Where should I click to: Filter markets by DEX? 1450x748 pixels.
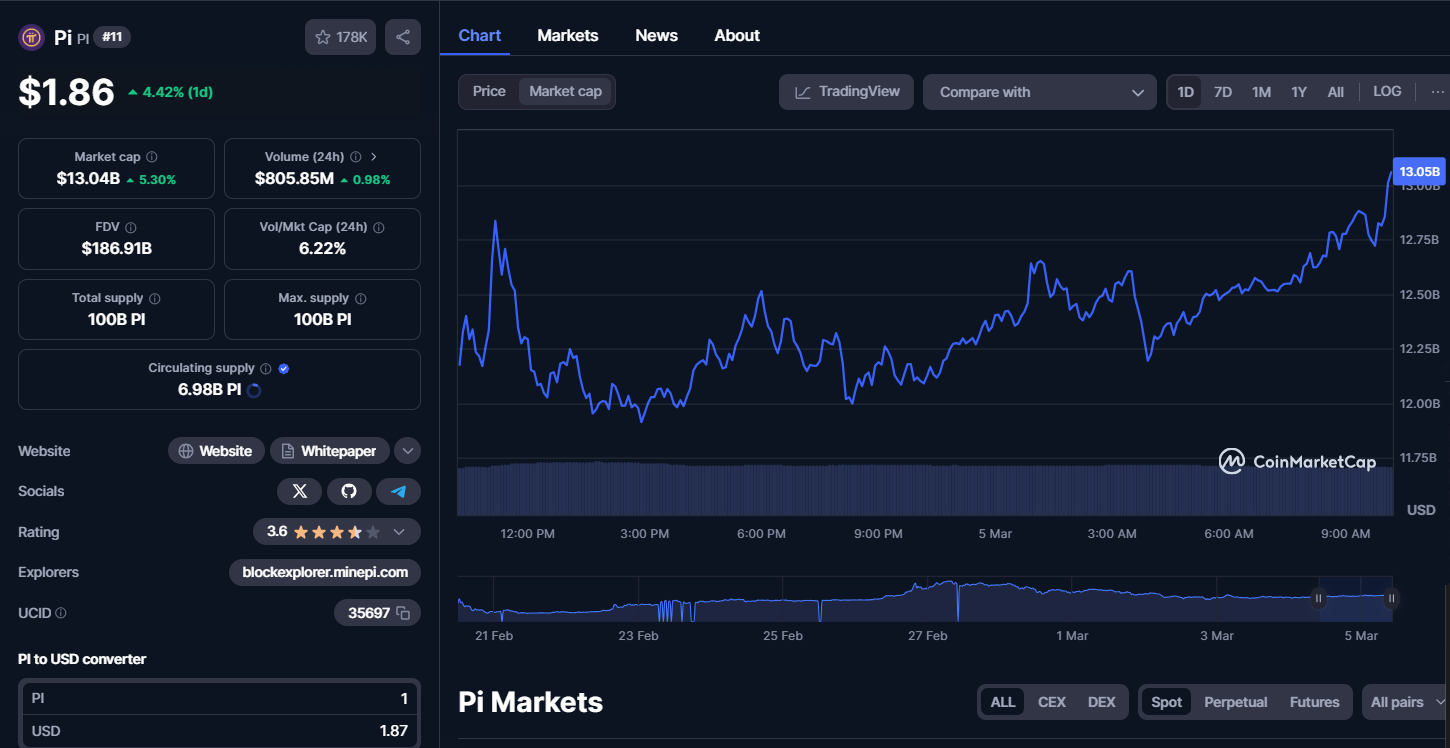tap(1102, 702)
